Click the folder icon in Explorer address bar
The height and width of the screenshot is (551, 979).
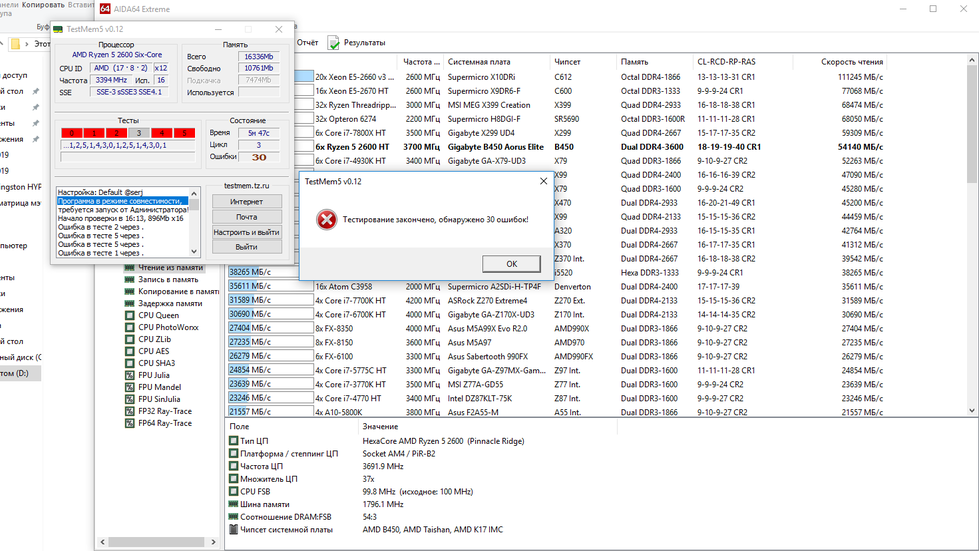[15, 44]
